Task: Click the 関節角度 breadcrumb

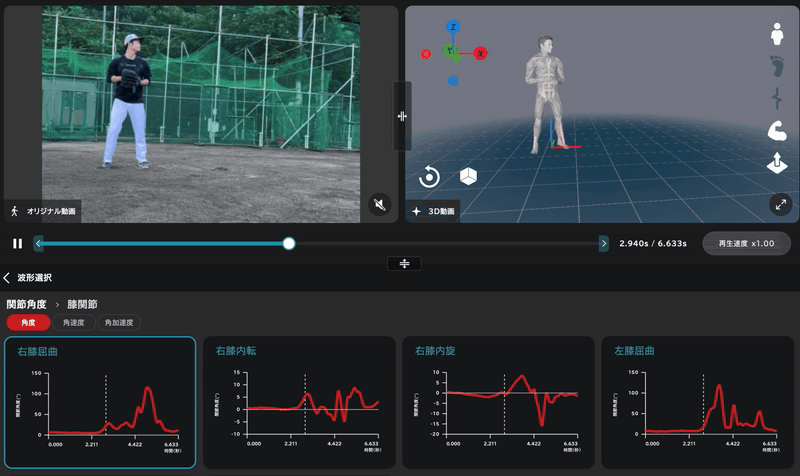Action: pos(27,305)
